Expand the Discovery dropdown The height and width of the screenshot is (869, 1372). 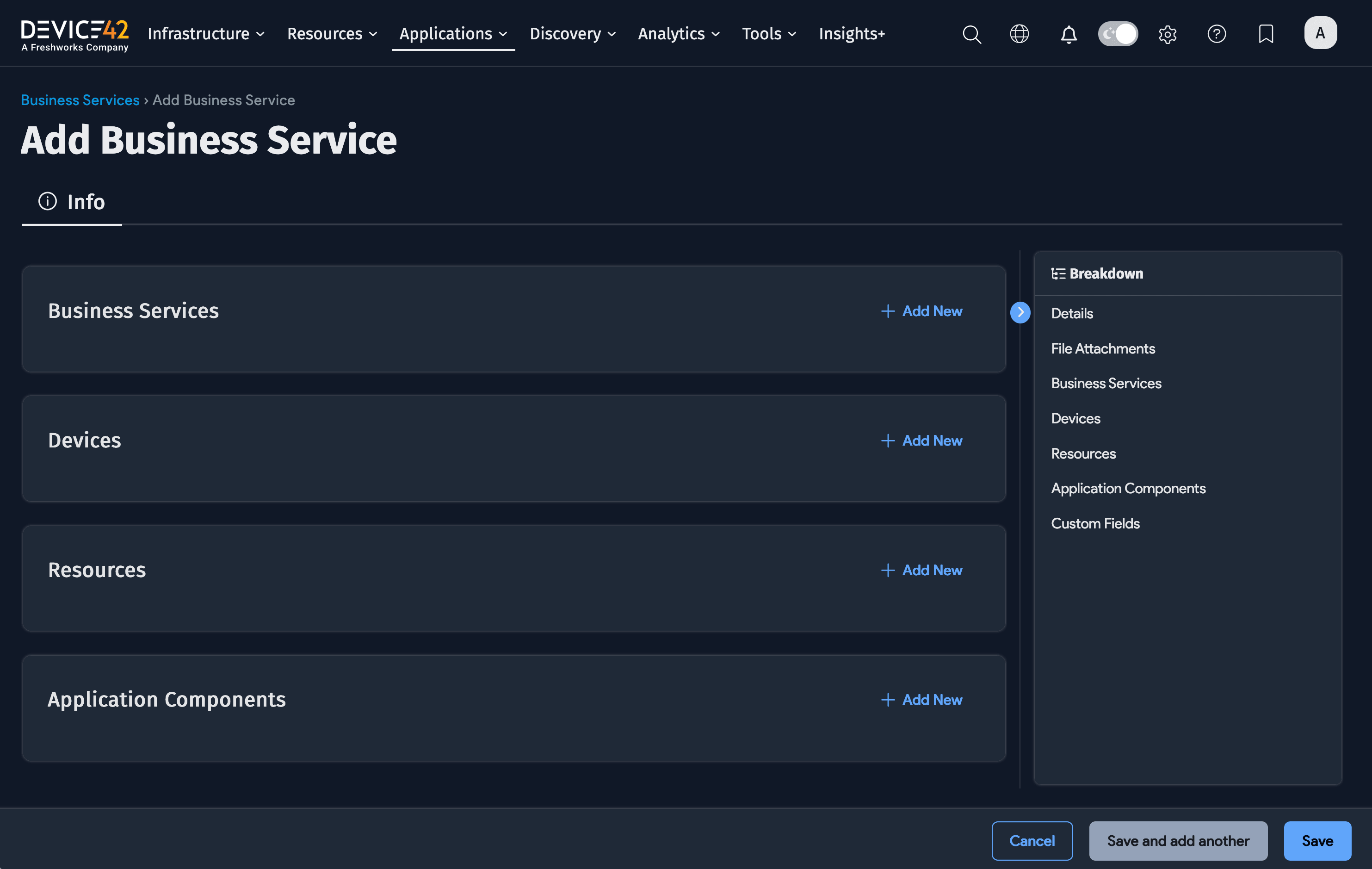573,34
